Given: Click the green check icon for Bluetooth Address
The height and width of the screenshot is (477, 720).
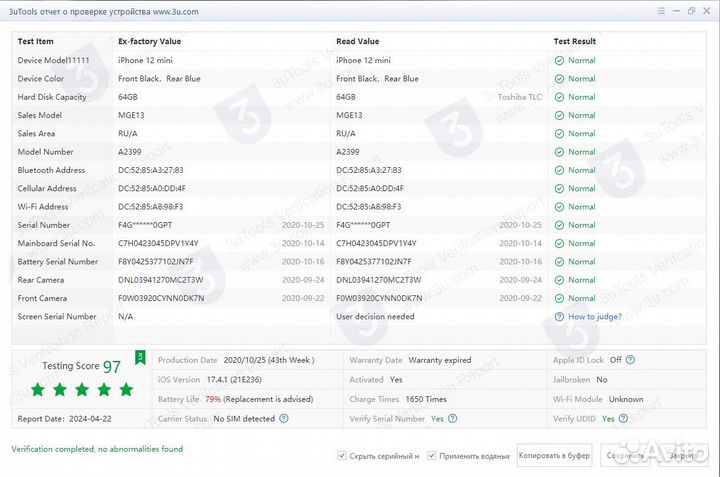Looking at the screenshot, I should (x=559, y=170).
